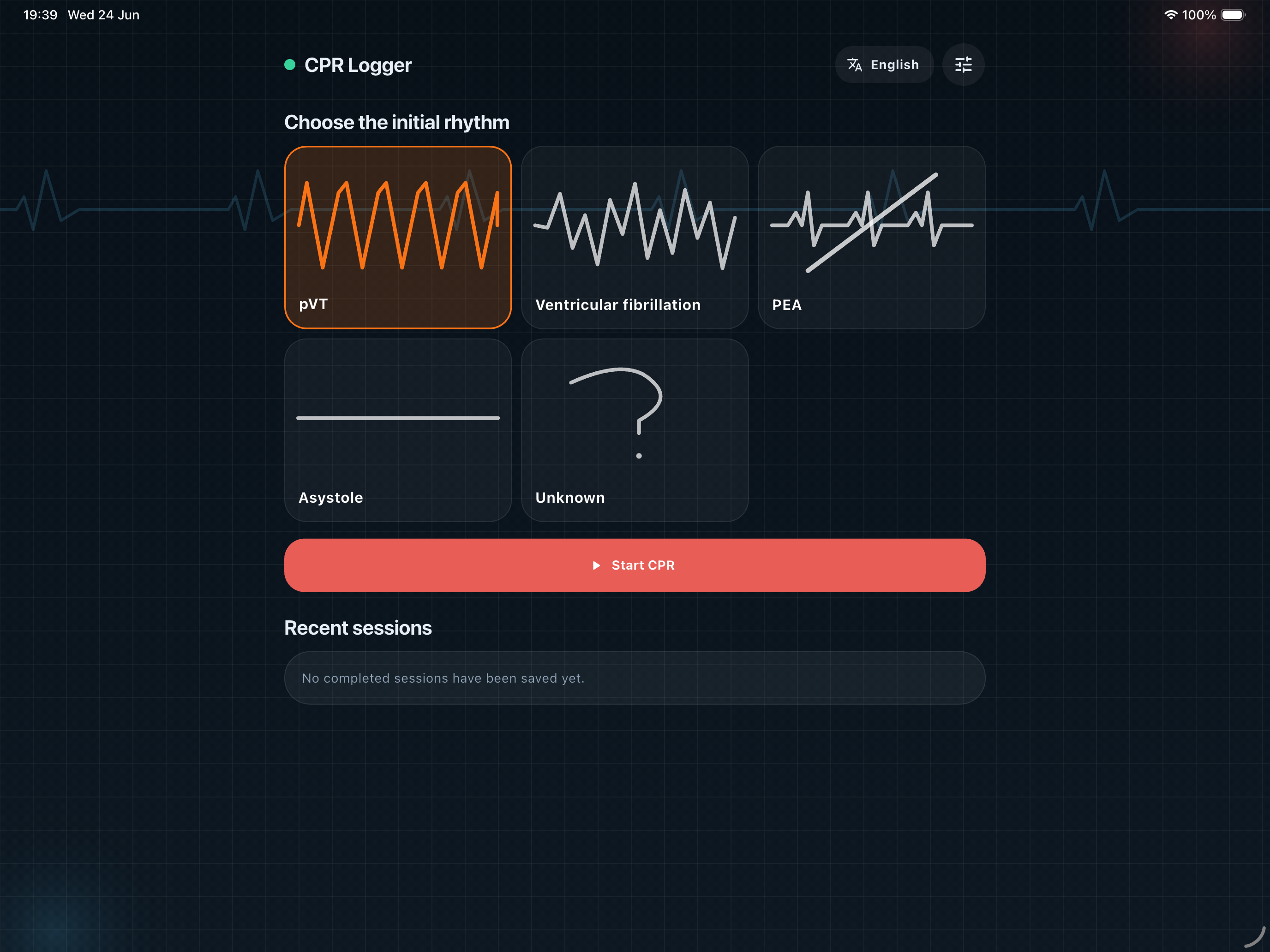Tap the translate icon beside English
Image resolution: width=1270 pixels, height=952 pixels.
pyautogui.click(x=855, y=65)
